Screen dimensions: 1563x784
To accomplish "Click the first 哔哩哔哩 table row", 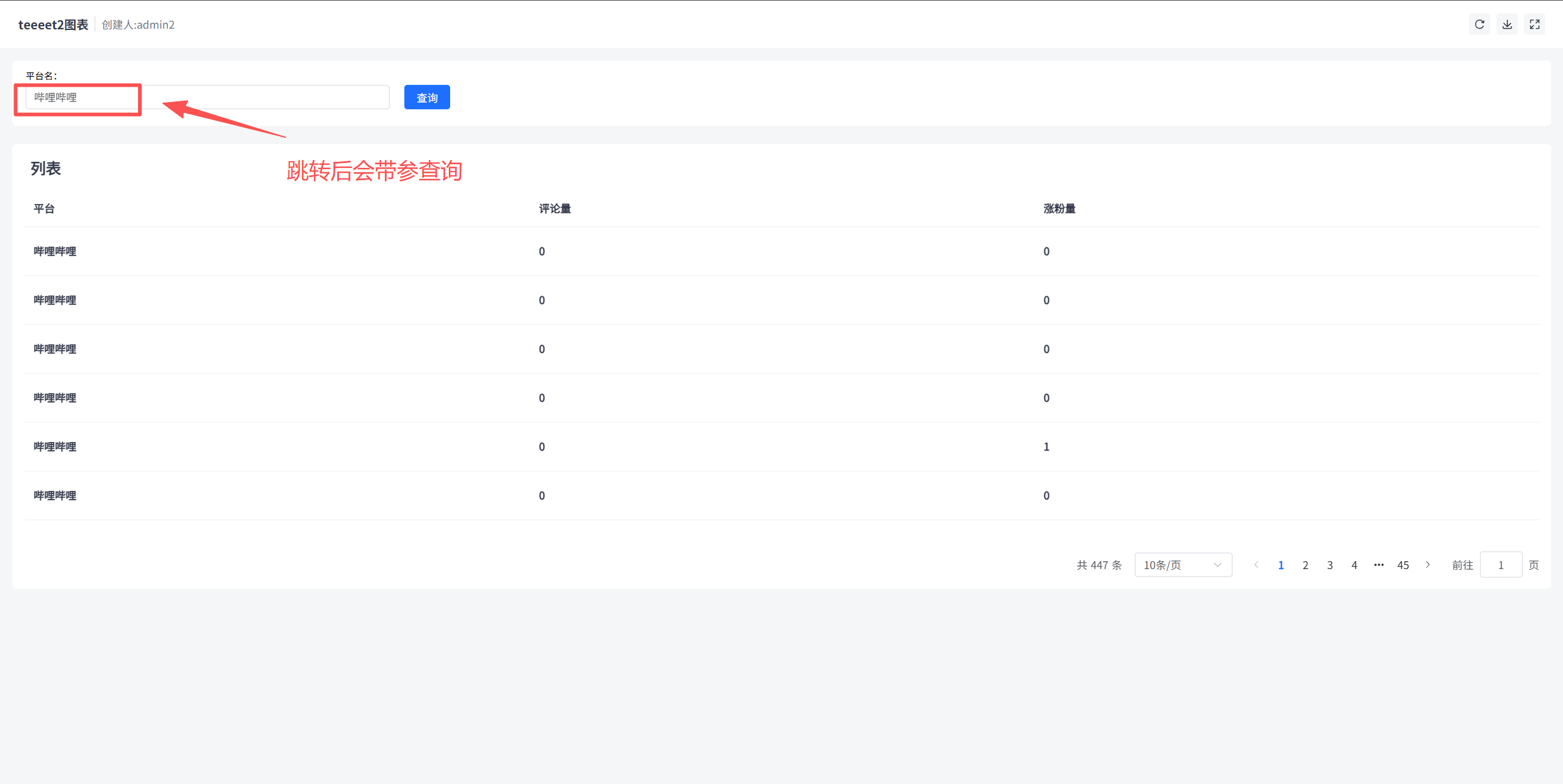I will pyautogui.click(x=55, y=252).
